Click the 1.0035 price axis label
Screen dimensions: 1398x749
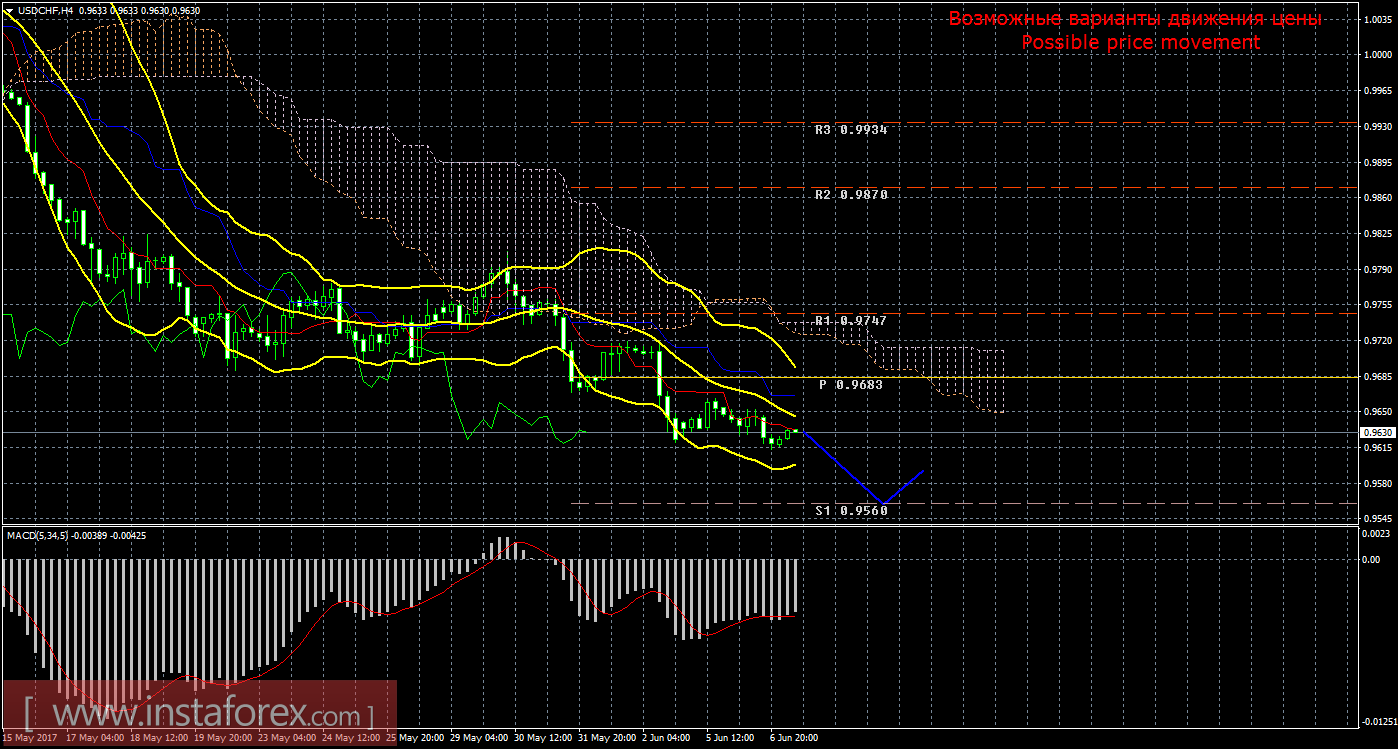1379,19
